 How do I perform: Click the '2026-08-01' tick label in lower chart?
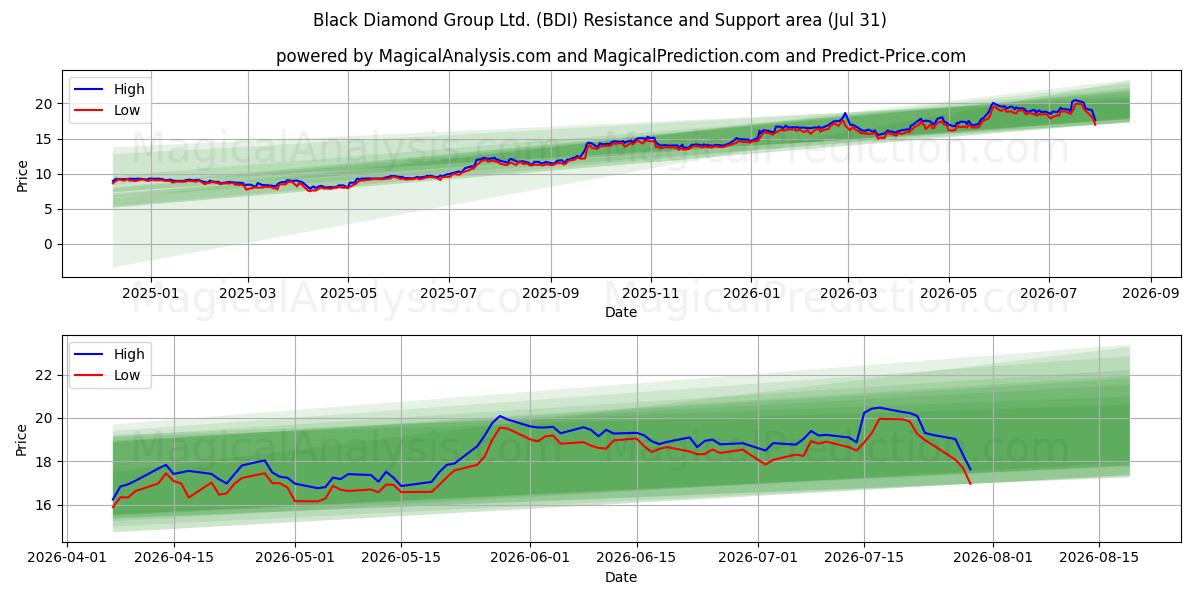(993, 557)
